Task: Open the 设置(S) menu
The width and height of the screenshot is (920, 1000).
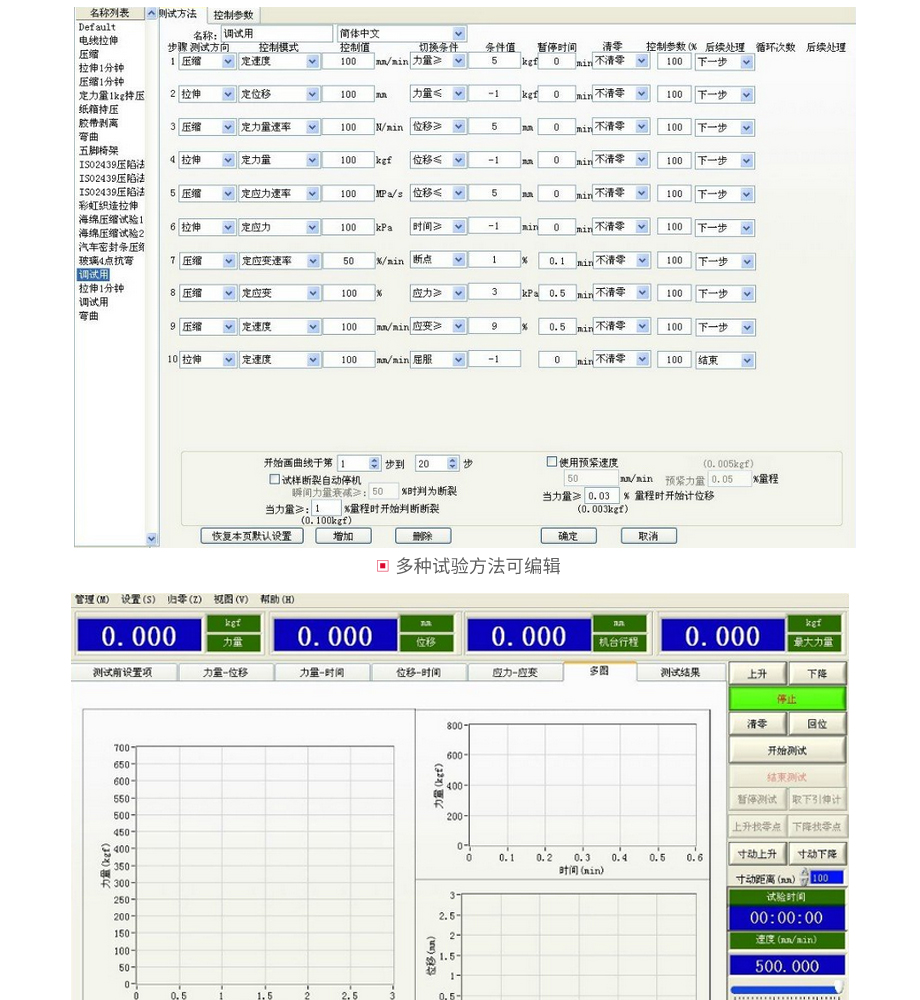Action: (138, 600)
